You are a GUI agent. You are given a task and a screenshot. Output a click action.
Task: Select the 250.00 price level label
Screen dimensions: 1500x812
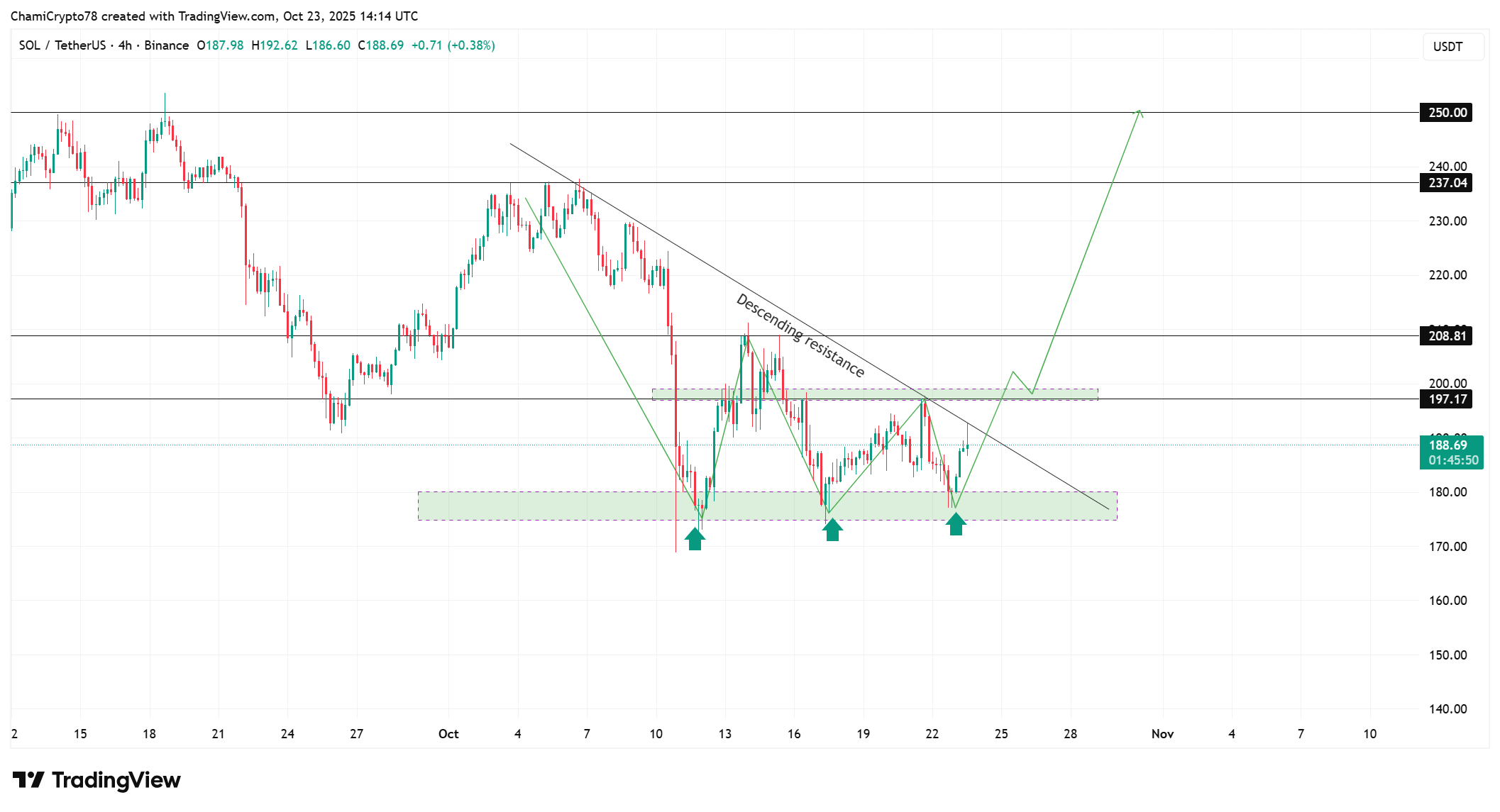pyautogui.click(x=1446, y=113)
